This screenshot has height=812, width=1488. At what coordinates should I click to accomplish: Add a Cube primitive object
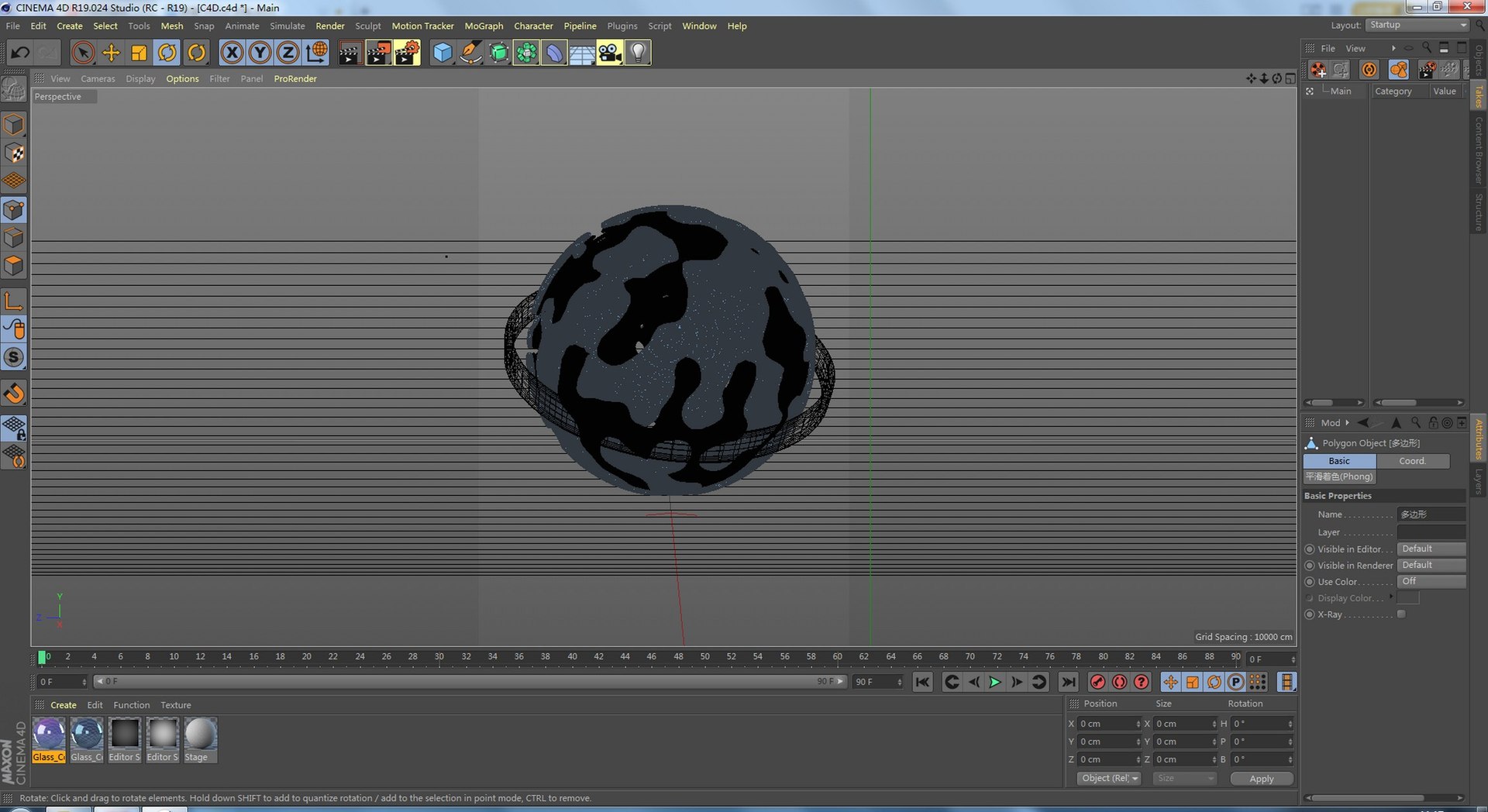tap(443, 53)
